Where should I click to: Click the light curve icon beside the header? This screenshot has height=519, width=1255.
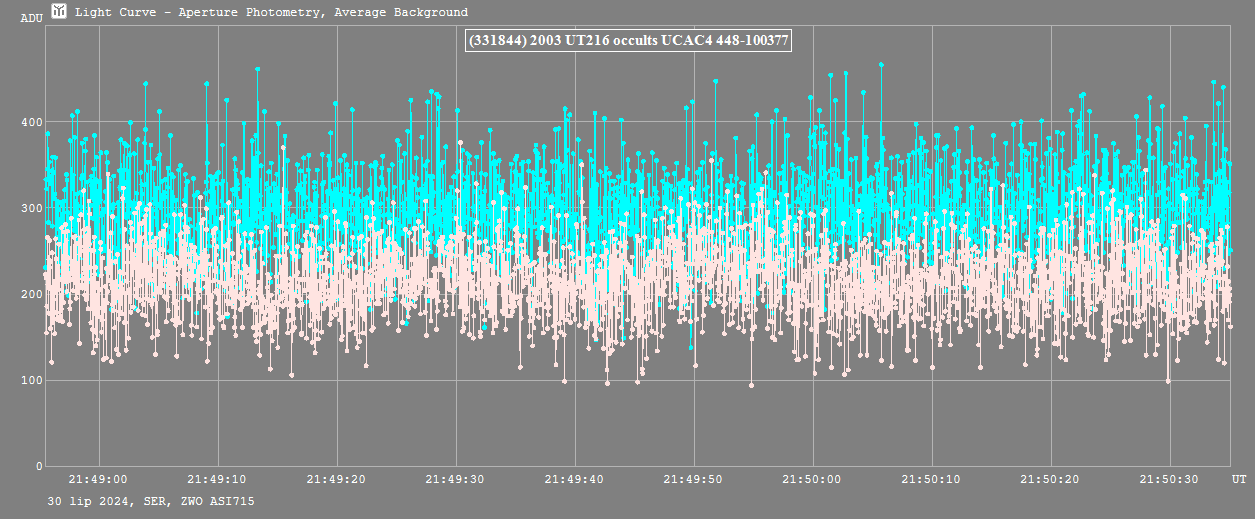[59, 12]
